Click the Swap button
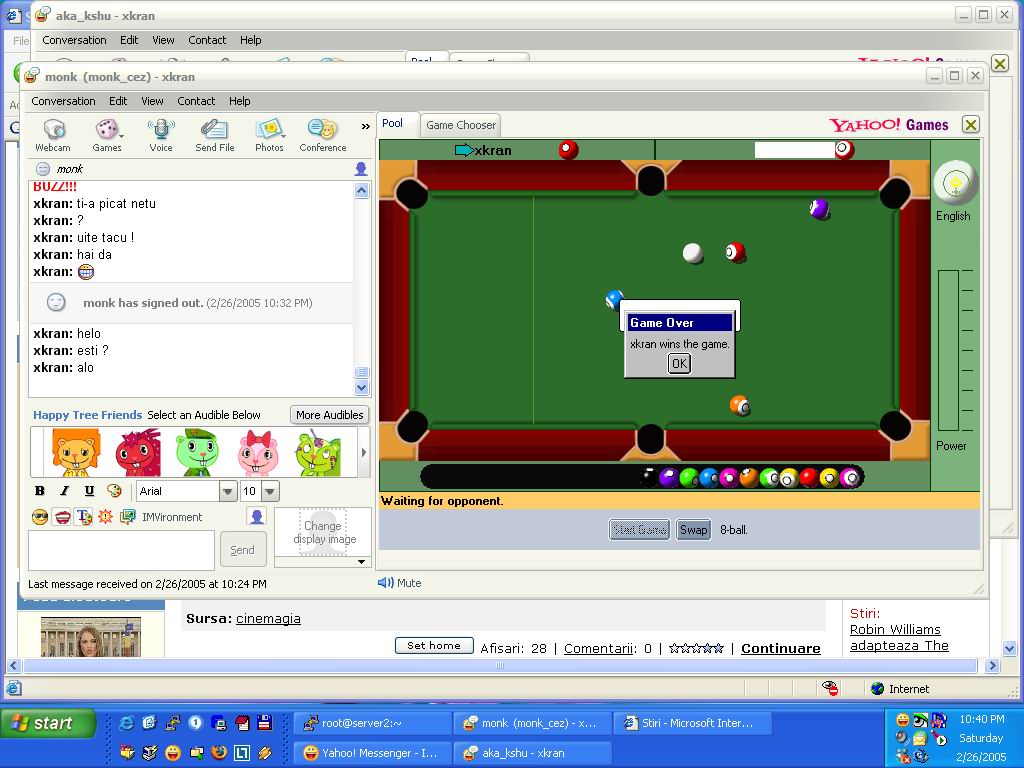 694,530
